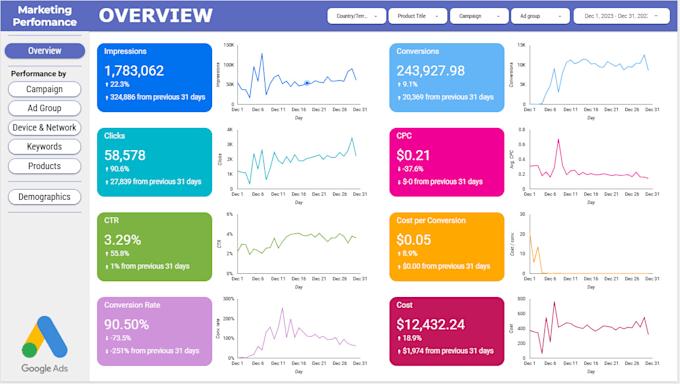Click the 243,927.98 conversions value
Screen dimensions: 680x384
[x=431, y=71]
